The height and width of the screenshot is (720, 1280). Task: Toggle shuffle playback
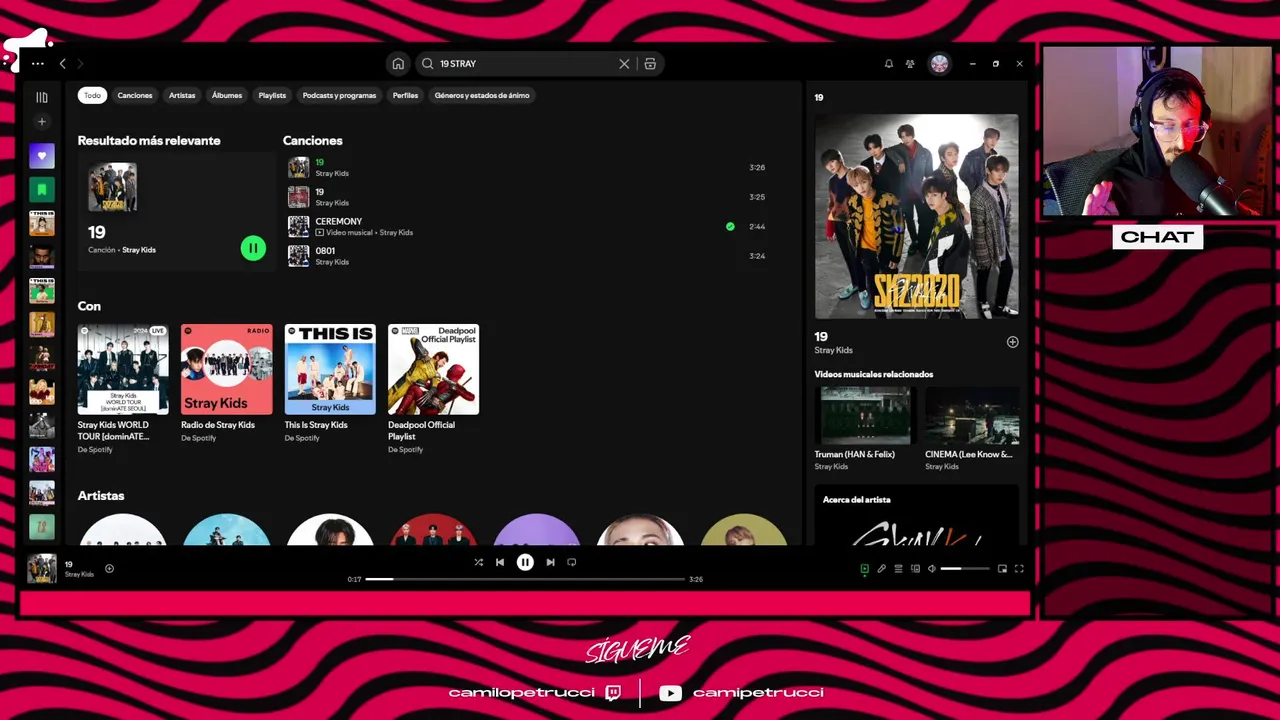click(x=478, y=562)
